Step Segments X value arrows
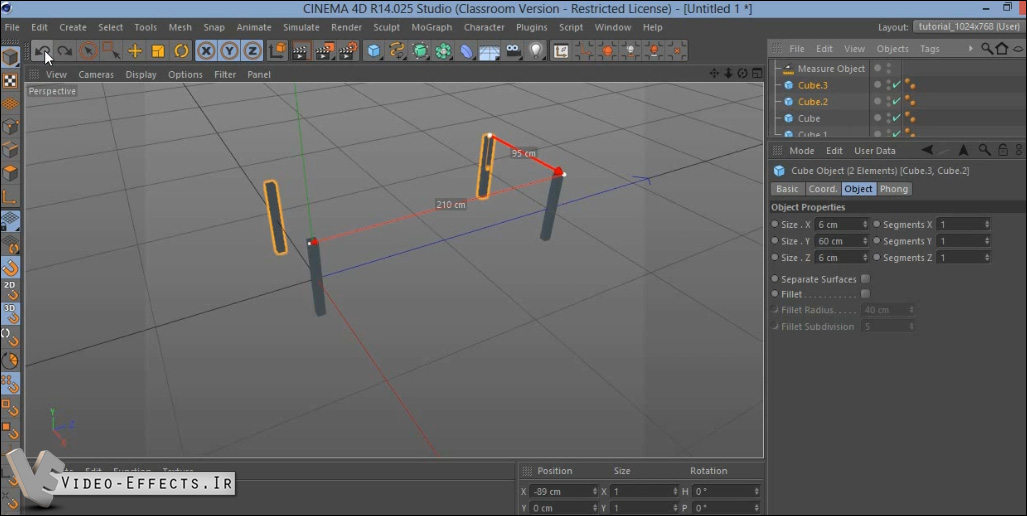1027x516 pixels. pyautogui.click(x=987, y=225)
